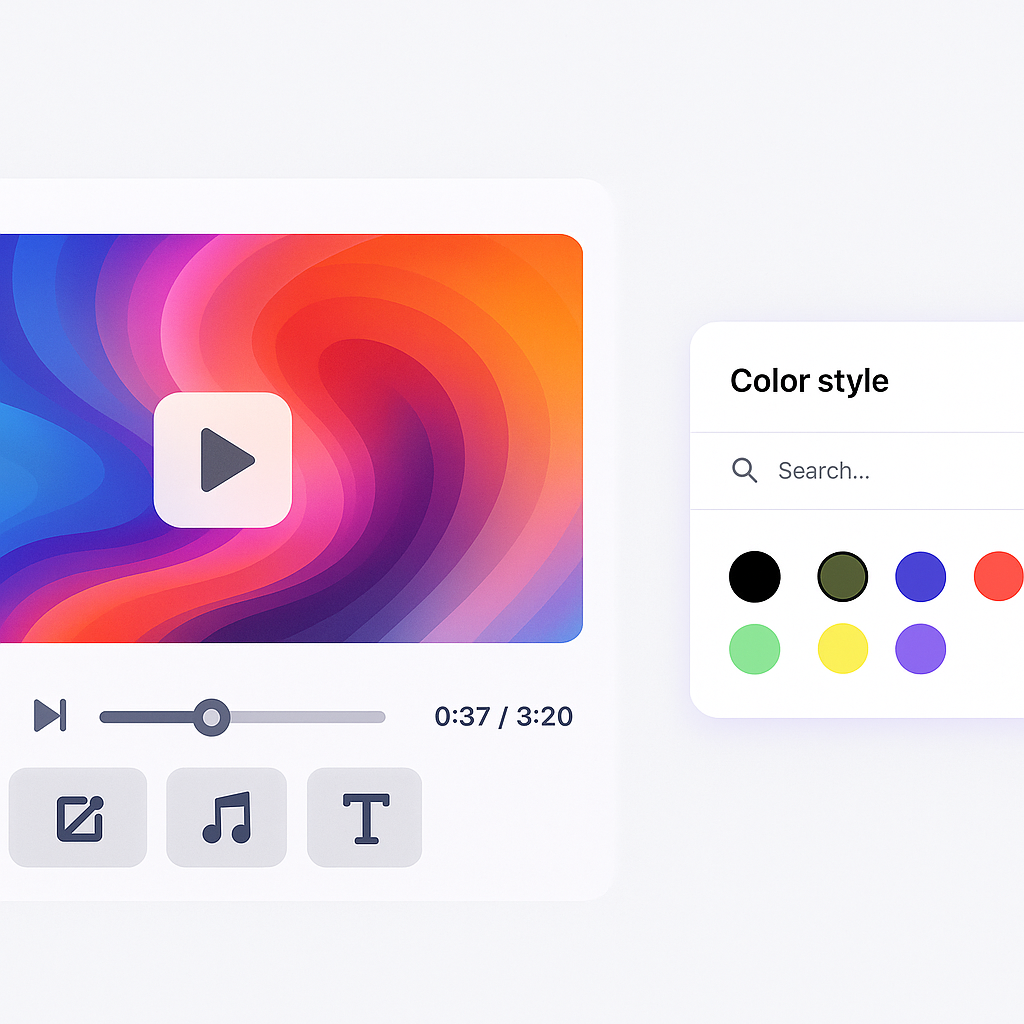Choose the red color swatch
The height and width of the screenshot is (1024, 1024).
[998, 577]
